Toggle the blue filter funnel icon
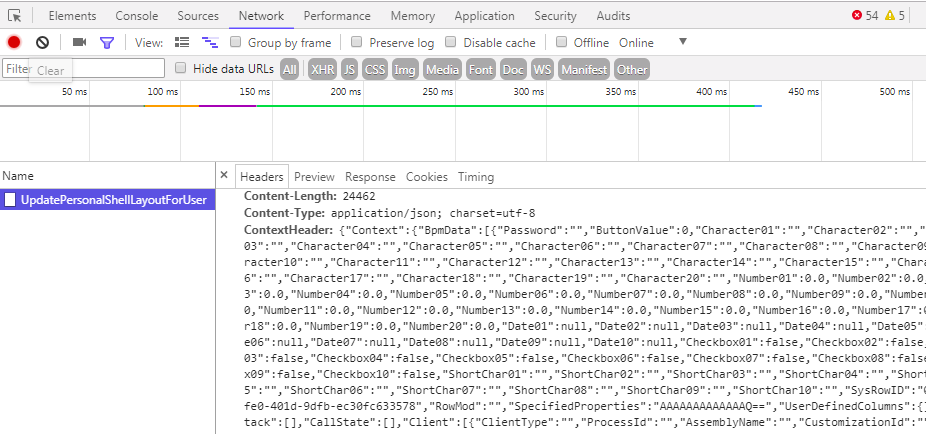926x434 pixels. point(107,43)
